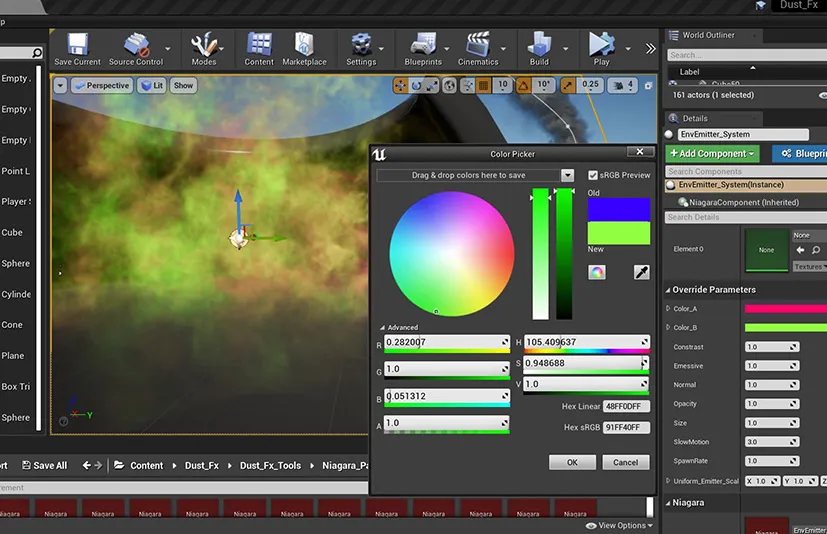Click the value brightness vertical slider bar
827x534 pixels.
tap(564, 254)
